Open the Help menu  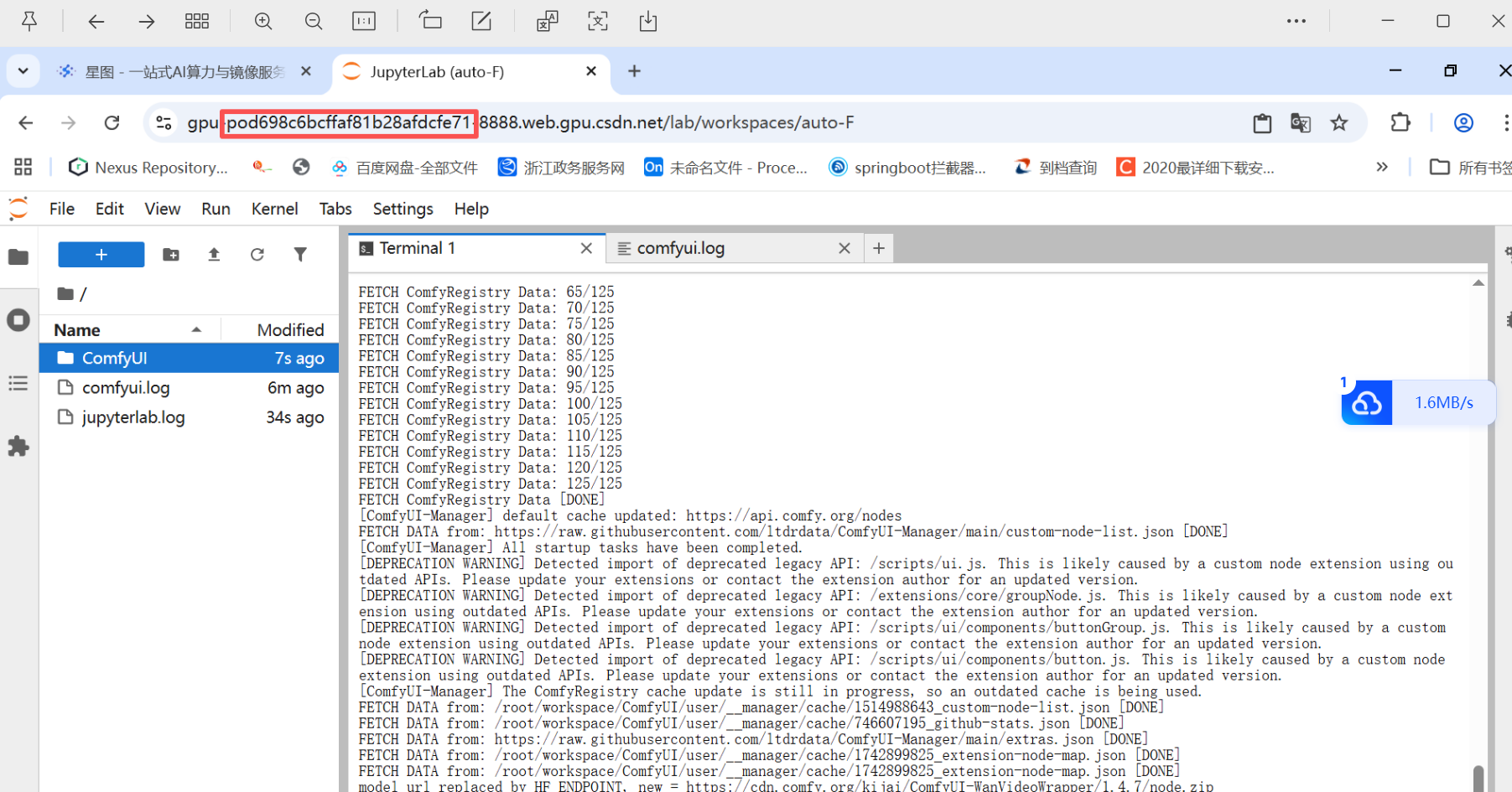coord(471,209)
